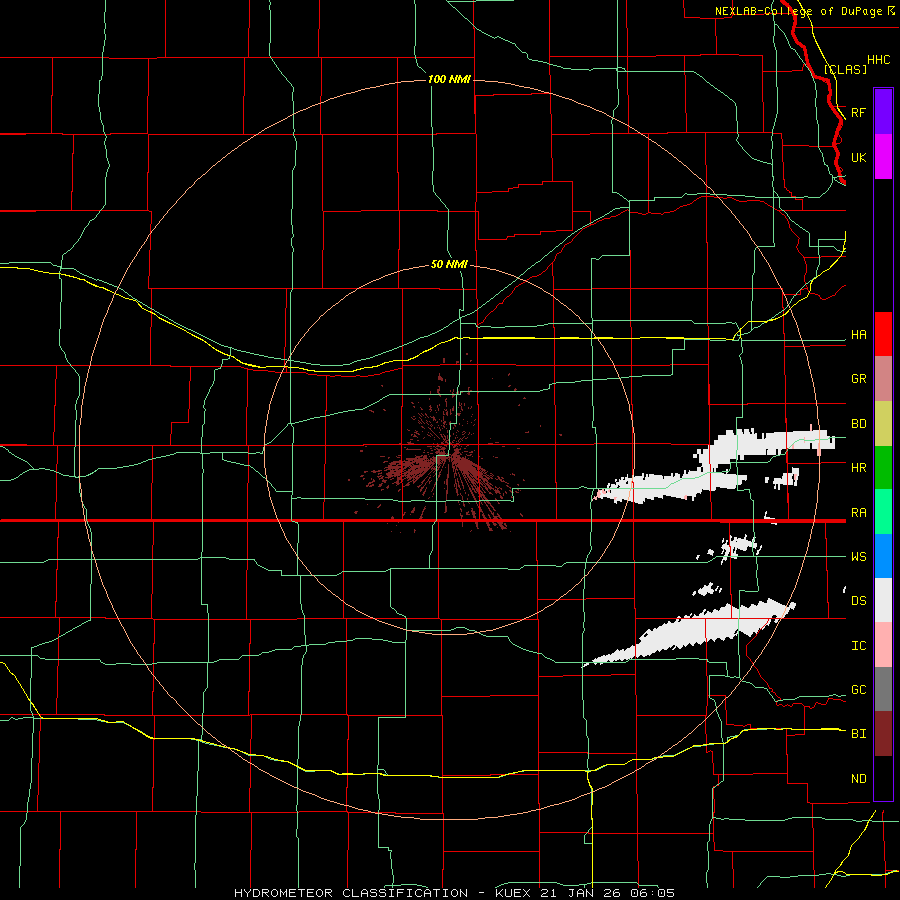
Task: Click the UK magenta legend swatch
Action: pos(883,157)
